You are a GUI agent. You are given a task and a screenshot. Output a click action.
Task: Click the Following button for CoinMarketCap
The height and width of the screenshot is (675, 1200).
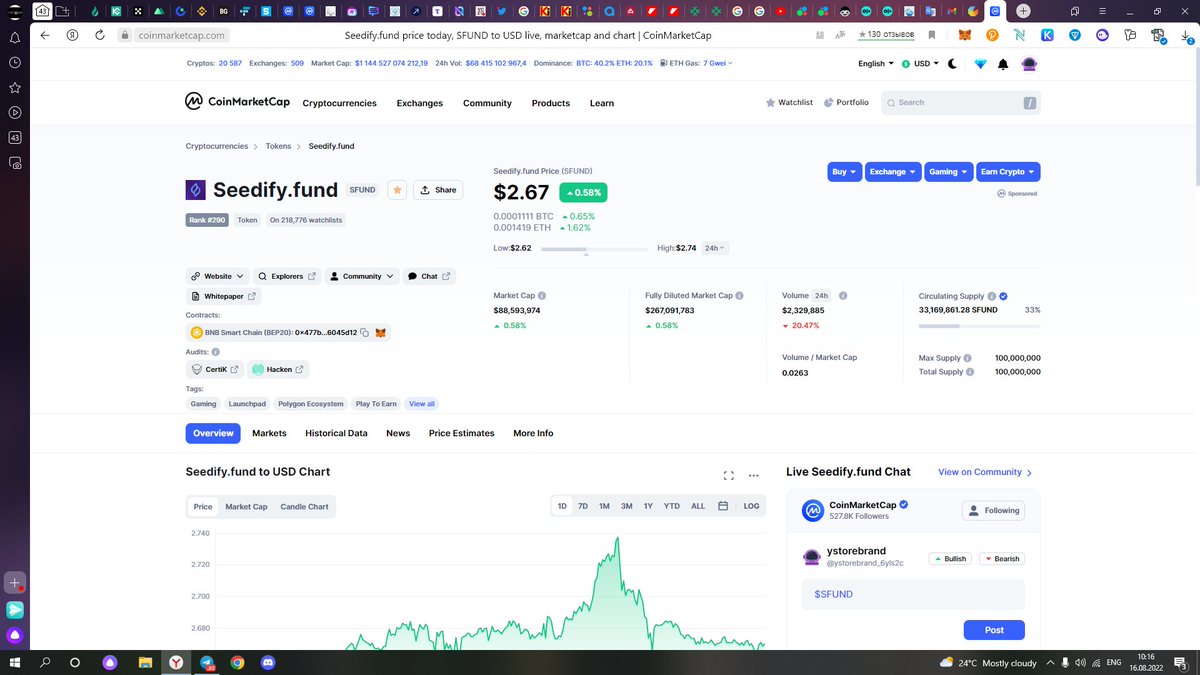click(992, 510)
